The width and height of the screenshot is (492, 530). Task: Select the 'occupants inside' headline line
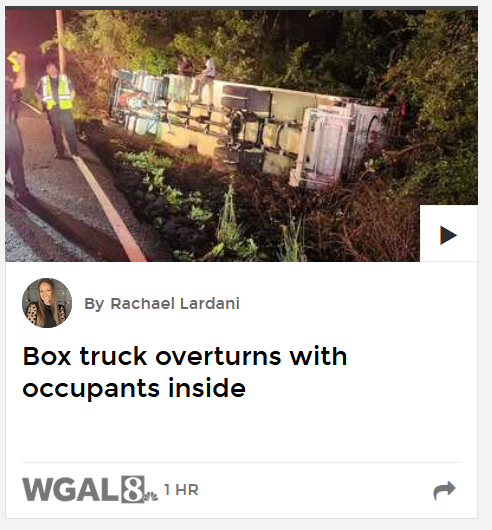(134, 388)
